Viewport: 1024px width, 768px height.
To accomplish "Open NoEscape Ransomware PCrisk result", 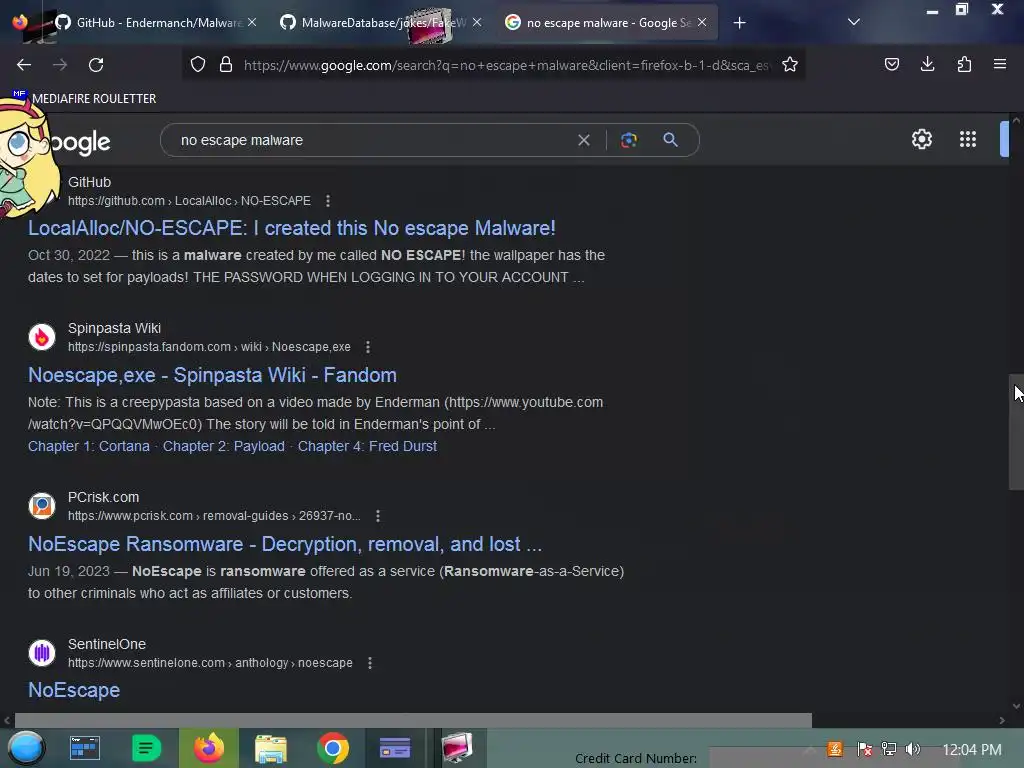I will [285, 544].
